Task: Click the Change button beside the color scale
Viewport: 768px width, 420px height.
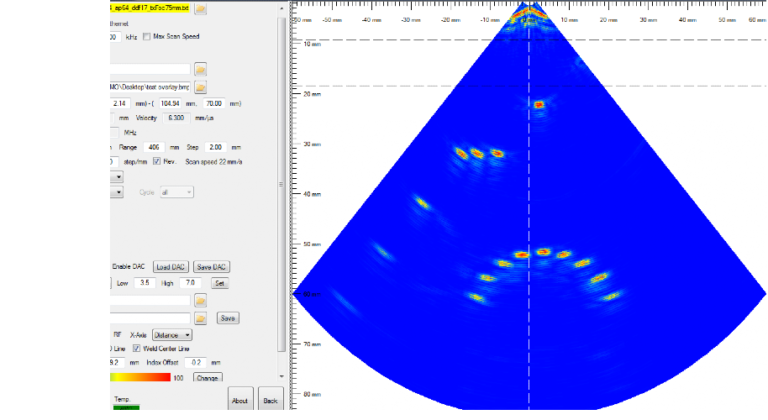Action: [x=207, y=378]
